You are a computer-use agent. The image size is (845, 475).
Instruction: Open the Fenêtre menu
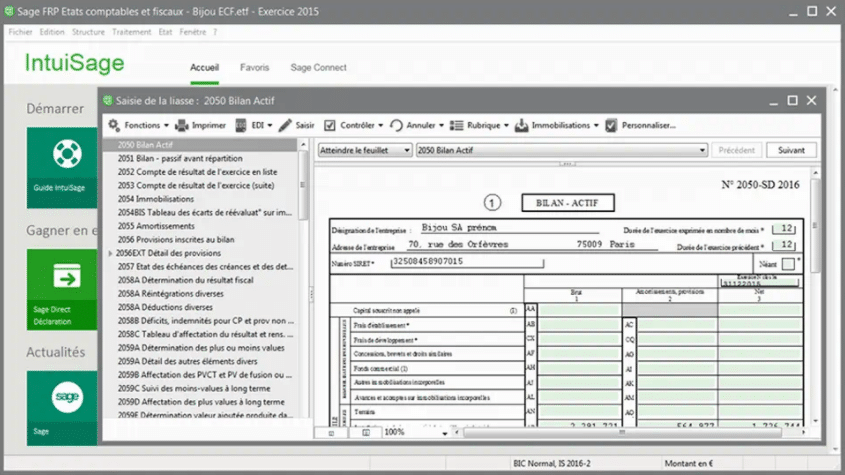pyautogui.click(x=192, y=32)
